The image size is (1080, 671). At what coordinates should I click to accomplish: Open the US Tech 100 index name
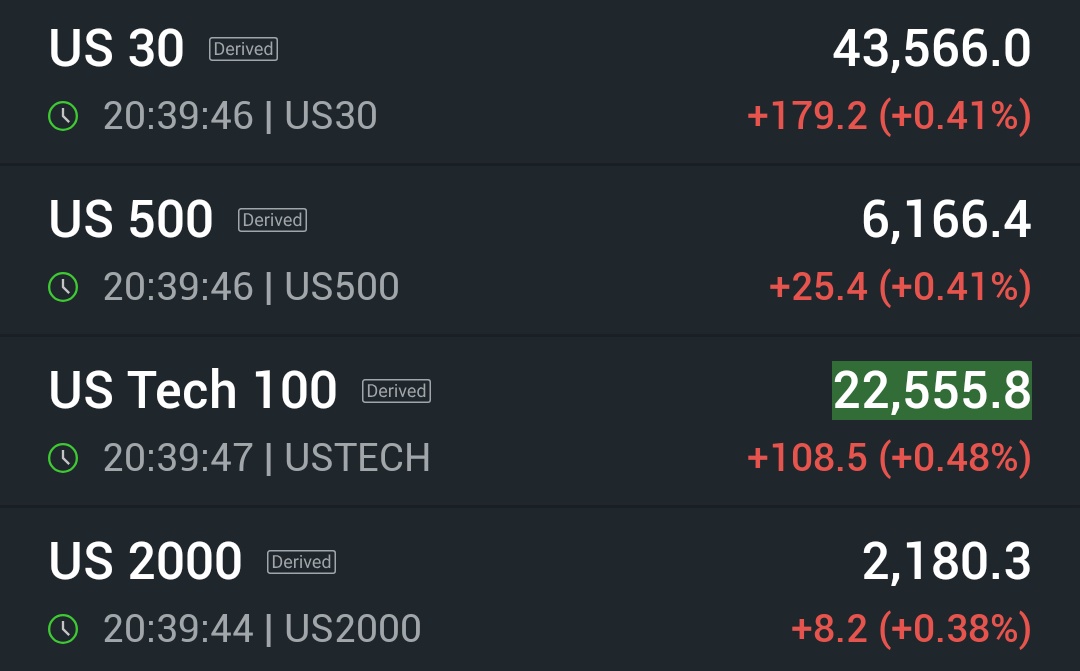(193, 391)
